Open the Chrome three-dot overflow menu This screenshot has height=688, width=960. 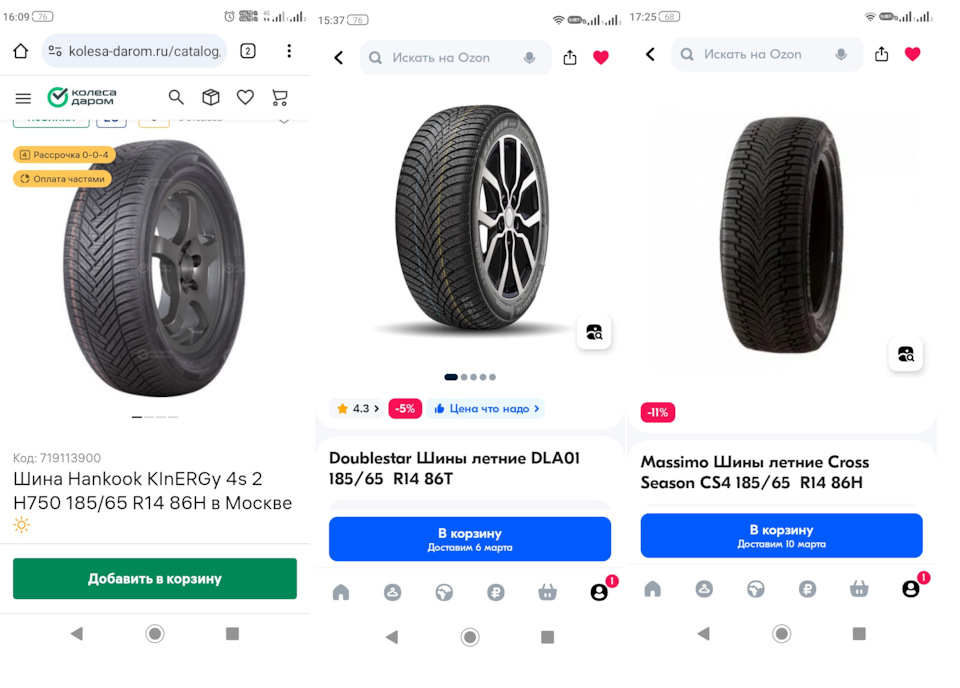tap(289, 51)
